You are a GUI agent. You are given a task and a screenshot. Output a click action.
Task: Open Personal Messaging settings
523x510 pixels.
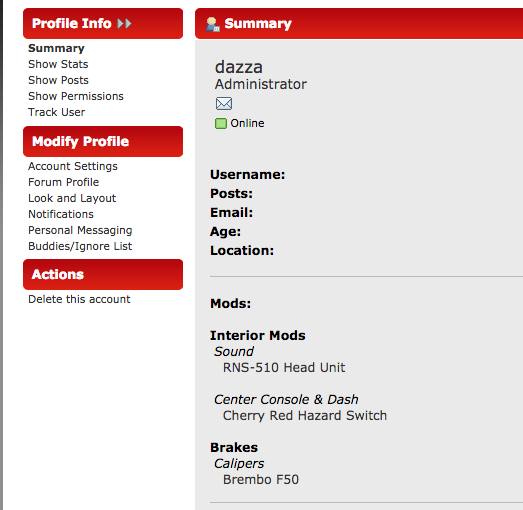[80, 230]
